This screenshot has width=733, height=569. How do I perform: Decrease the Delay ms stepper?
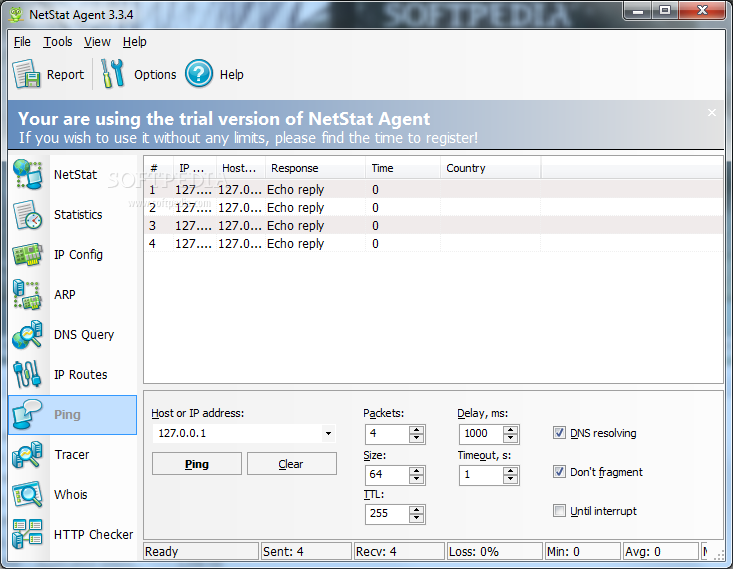[x=510, y=439]
